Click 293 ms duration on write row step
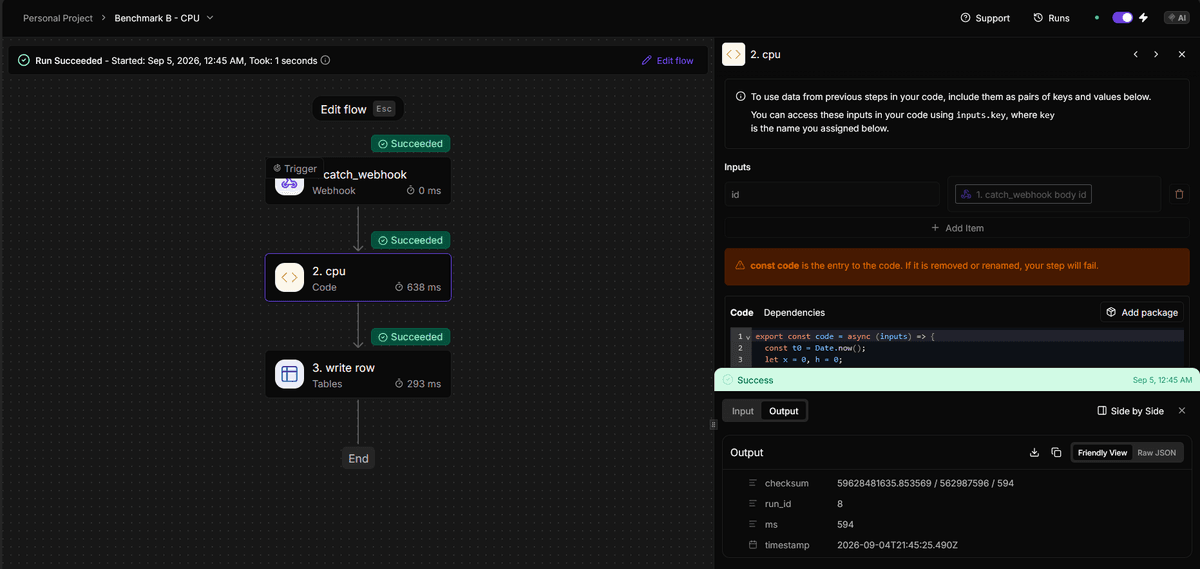1200x569 pixels. pos(418,384)
